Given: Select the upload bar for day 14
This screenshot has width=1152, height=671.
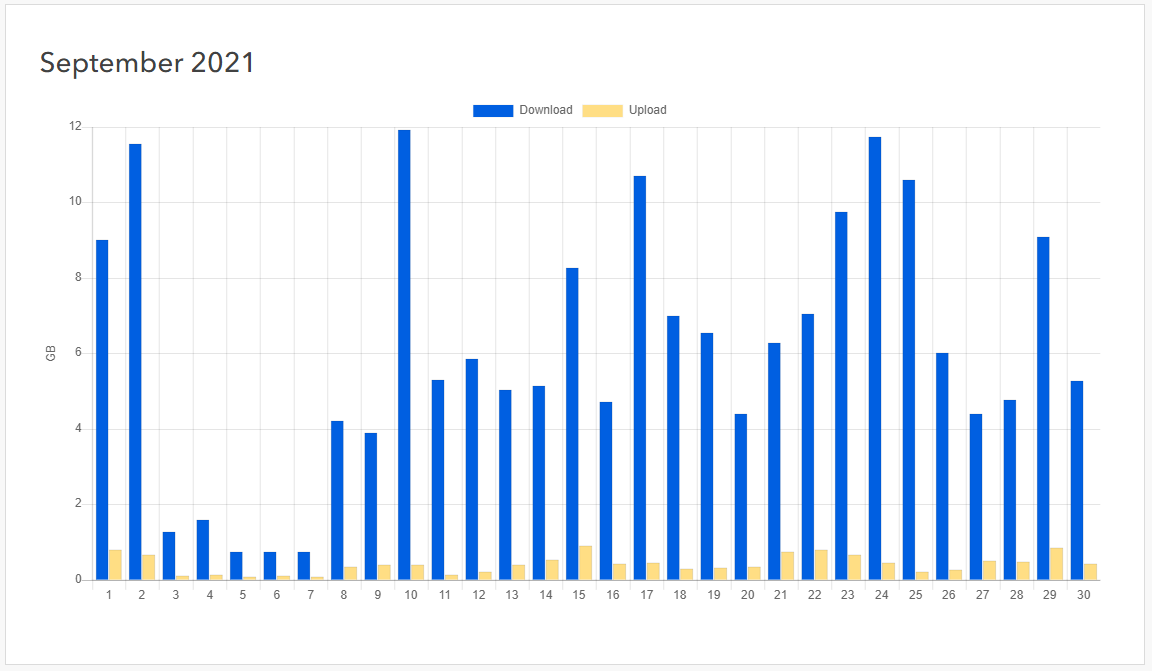Looking at the screenshot, I should point(552,570).
